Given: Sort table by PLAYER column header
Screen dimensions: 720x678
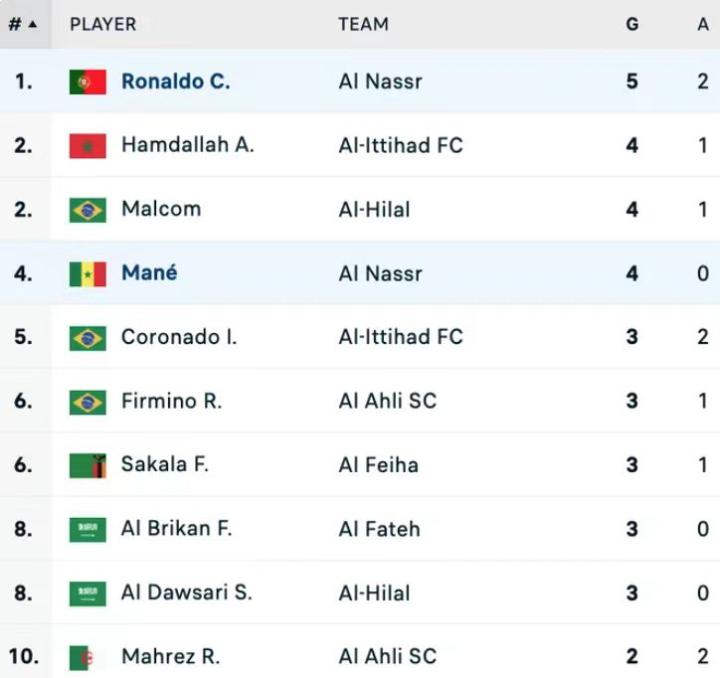Looking at the screenshot, I should (103, 24).
